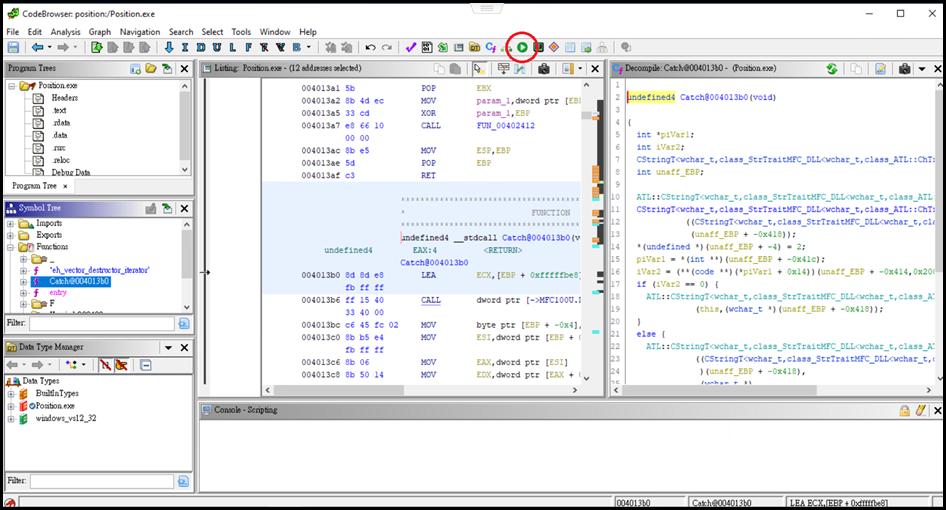This screenshot has height=510, width=946.
Task: Open the back-navigation history dropdown arrow
Action: click(x=49, y=47)
